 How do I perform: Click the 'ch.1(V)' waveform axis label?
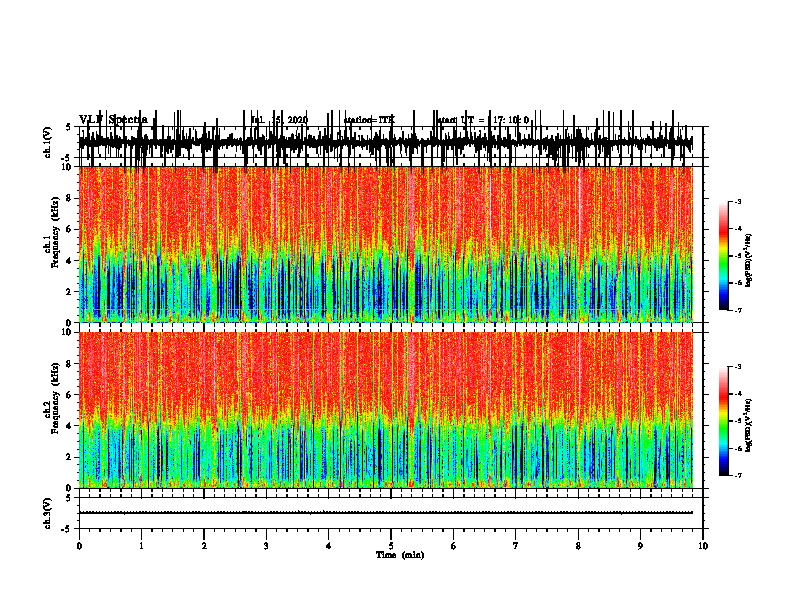pos(47,142)
